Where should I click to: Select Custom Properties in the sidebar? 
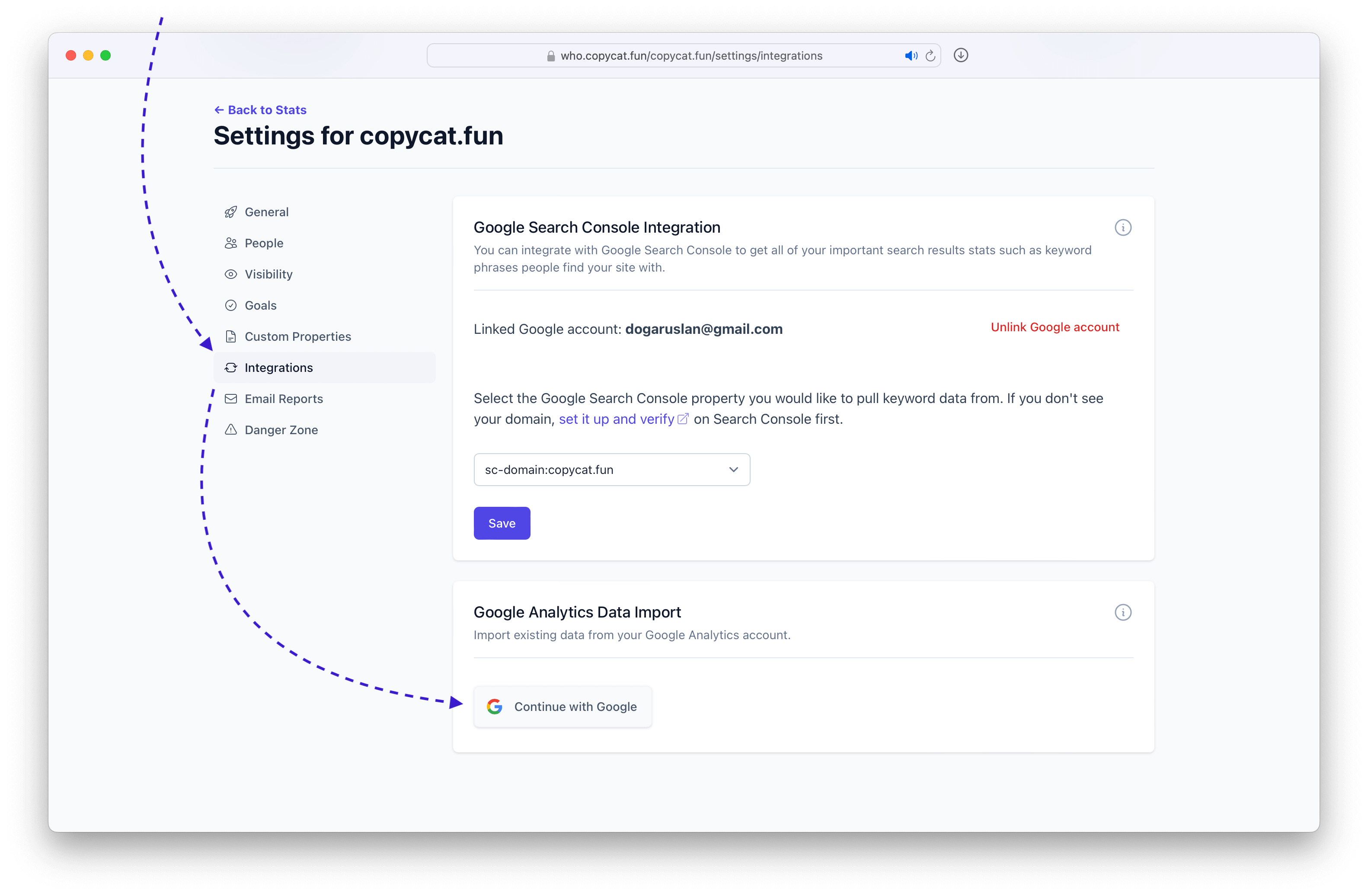(x=324, y=336)
